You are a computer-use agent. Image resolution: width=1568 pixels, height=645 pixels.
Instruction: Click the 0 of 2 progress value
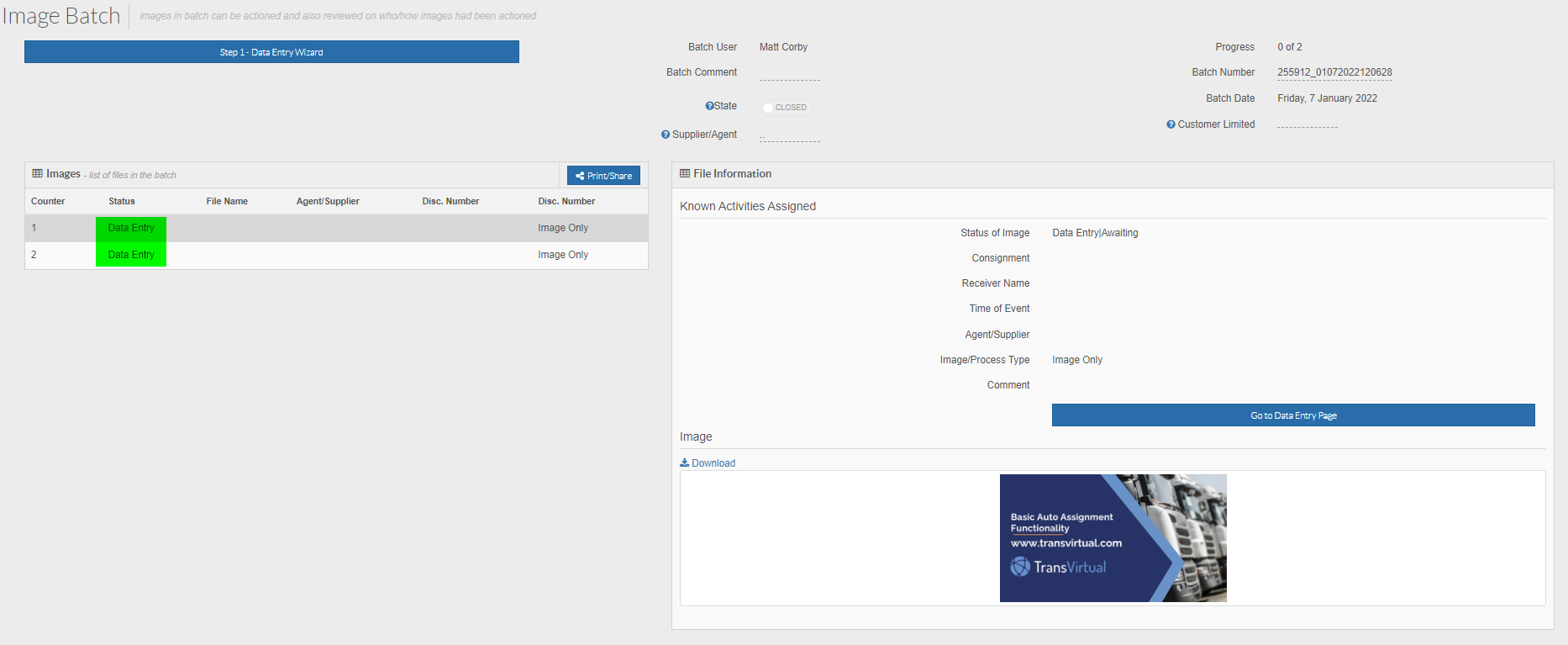(1290, 47)
